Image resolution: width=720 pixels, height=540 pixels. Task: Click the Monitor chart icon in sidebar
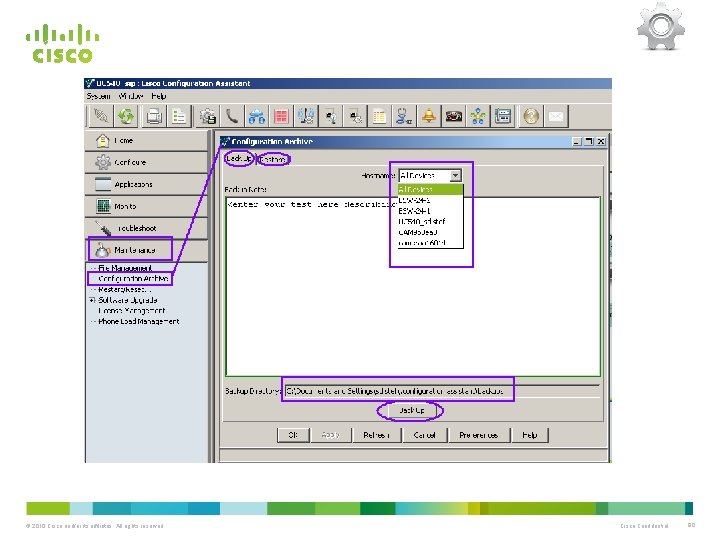click(103, 206)
